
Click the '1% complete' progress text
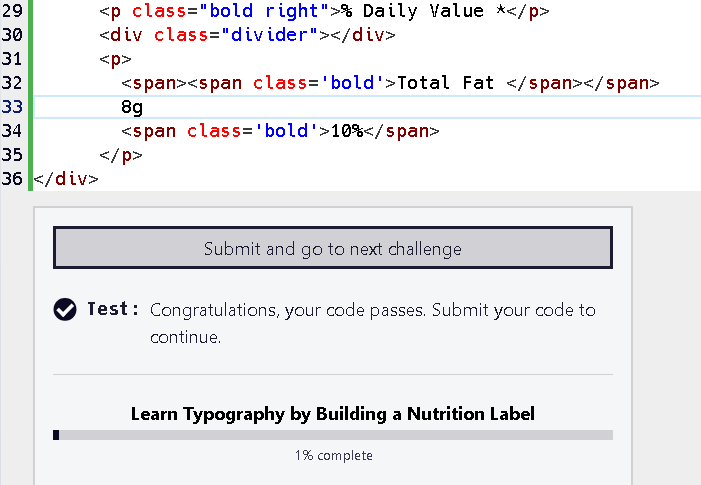(x=333, y=456)
